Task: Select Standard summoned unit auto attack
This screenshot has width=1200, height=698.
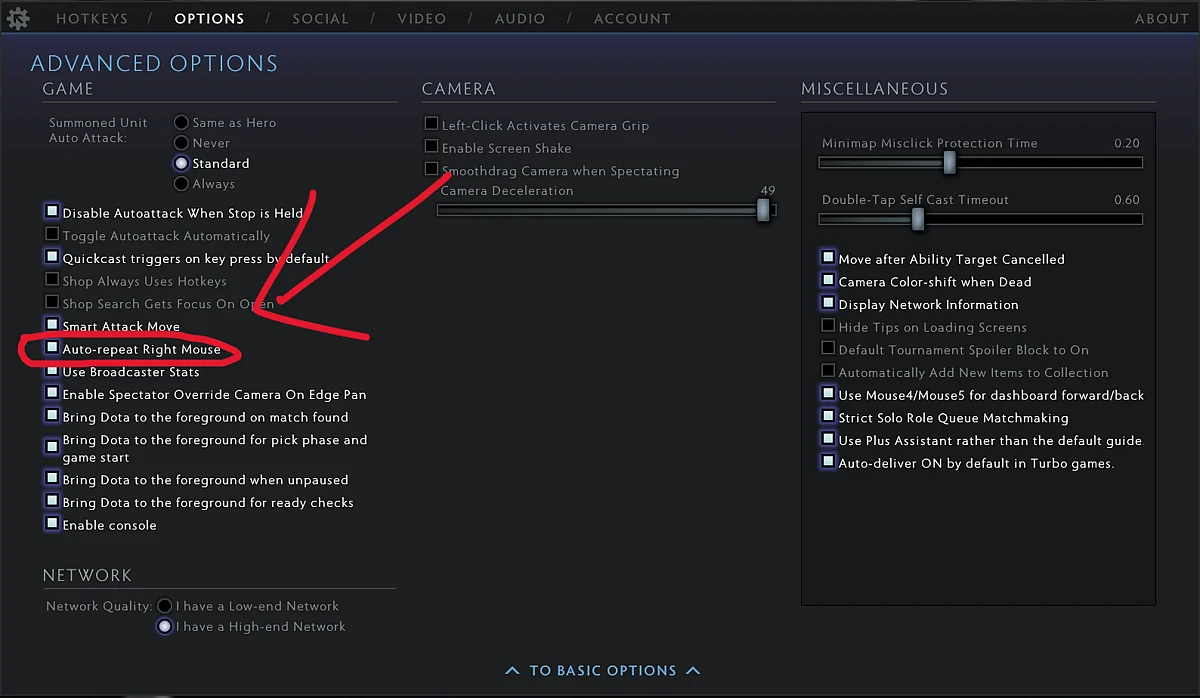Action: [x=181, y=163]
